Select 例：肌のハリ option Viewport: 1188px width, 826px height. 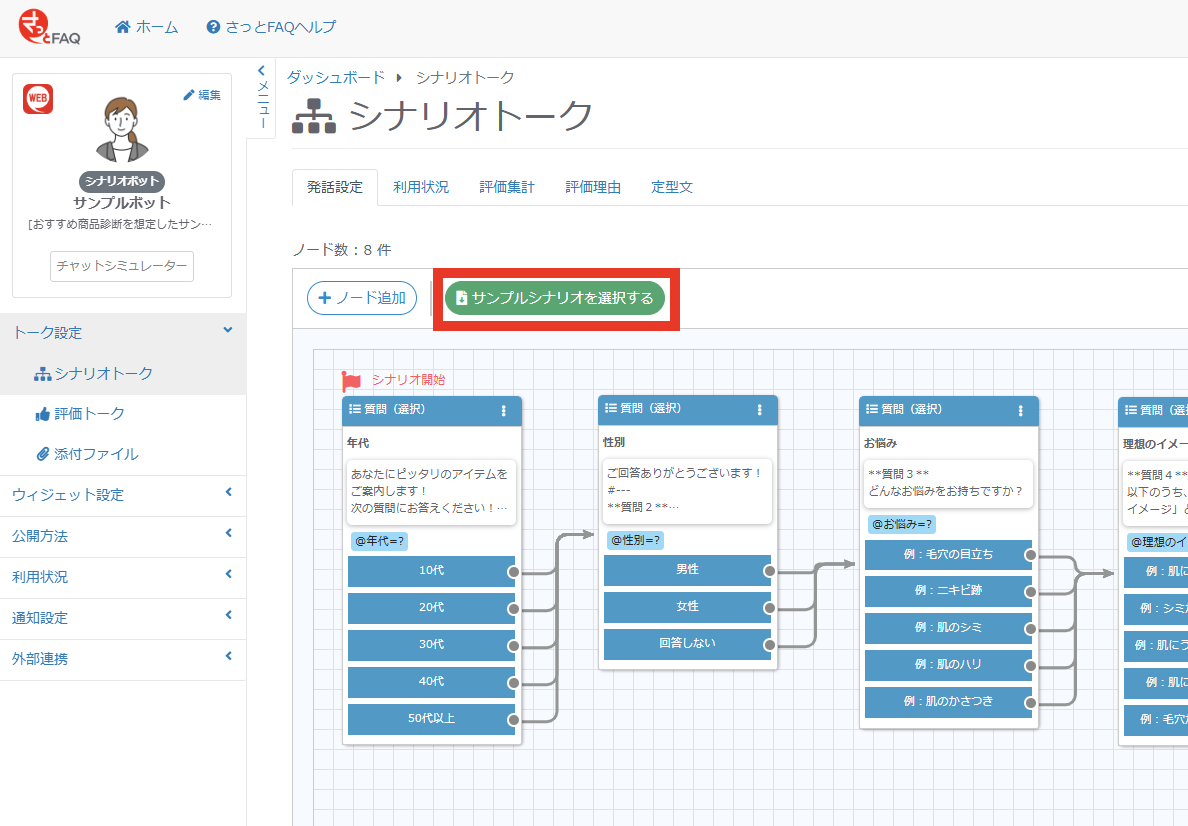pos(948,665)
